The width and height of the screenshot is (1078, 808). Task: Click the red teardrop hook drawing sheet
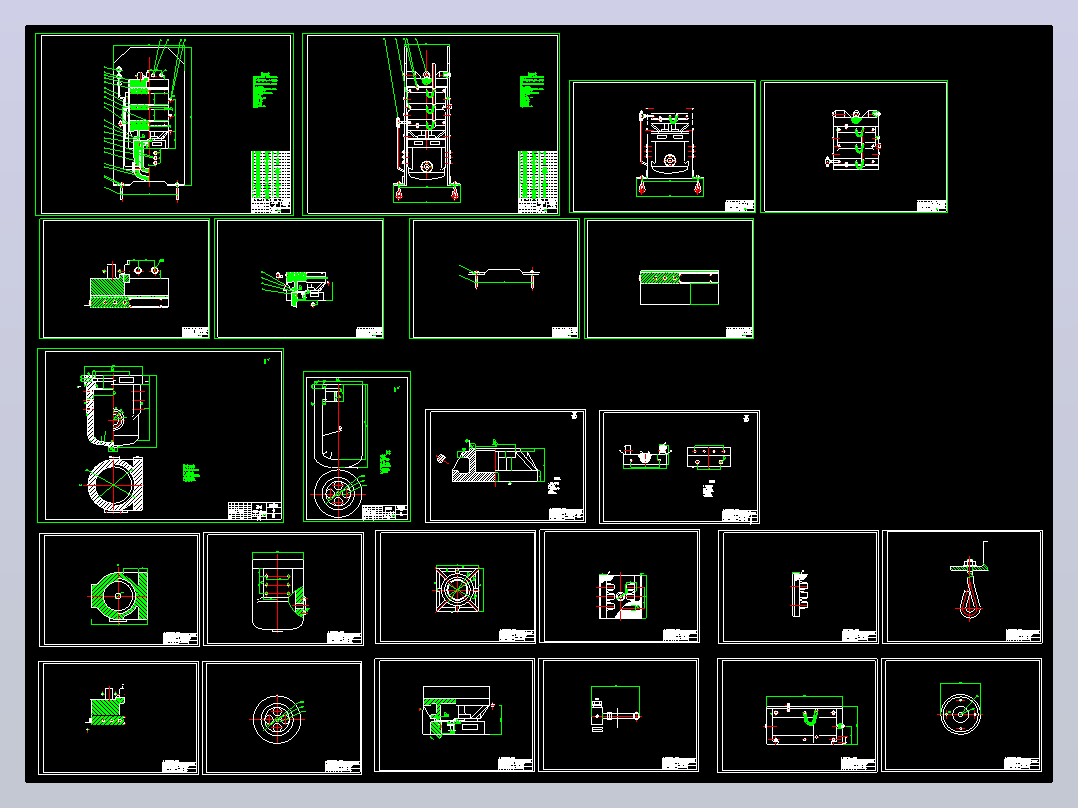tap(962, 587)
